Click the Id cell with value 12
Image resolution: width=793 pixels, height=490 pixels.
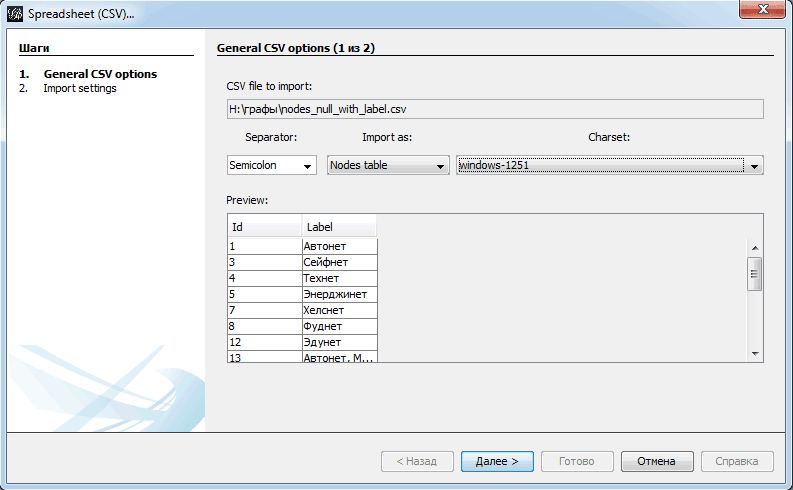coord(265,342)
